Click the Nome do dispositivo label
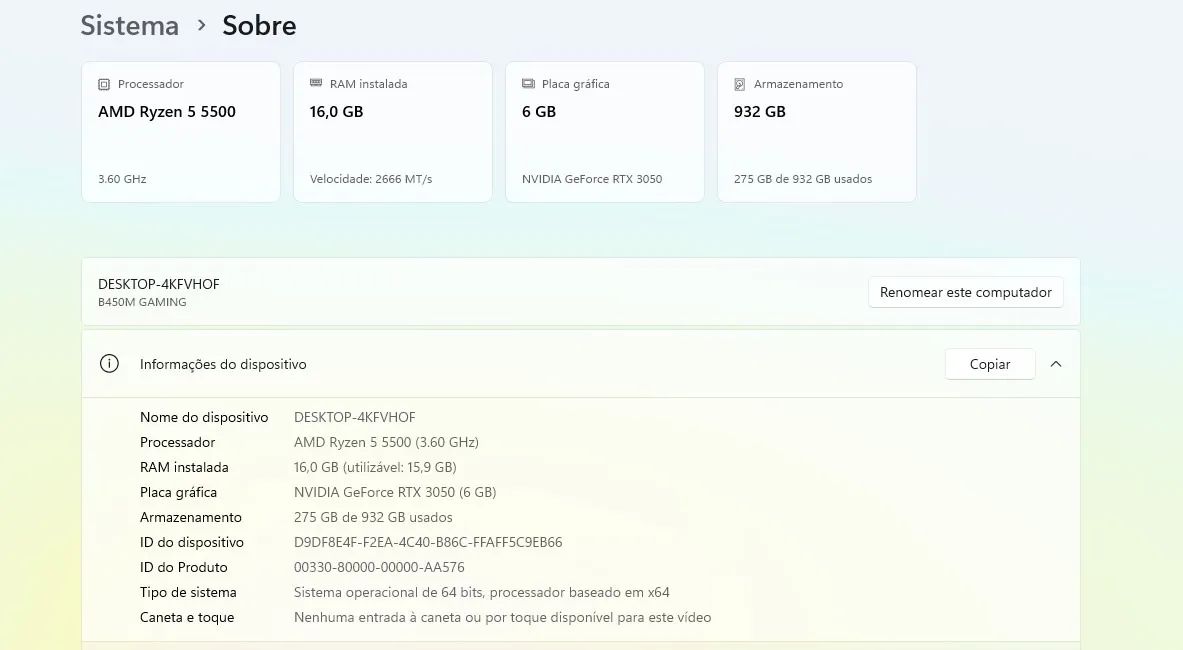The height and width of the screenshot is (650, 1183). tap(204, 418)
